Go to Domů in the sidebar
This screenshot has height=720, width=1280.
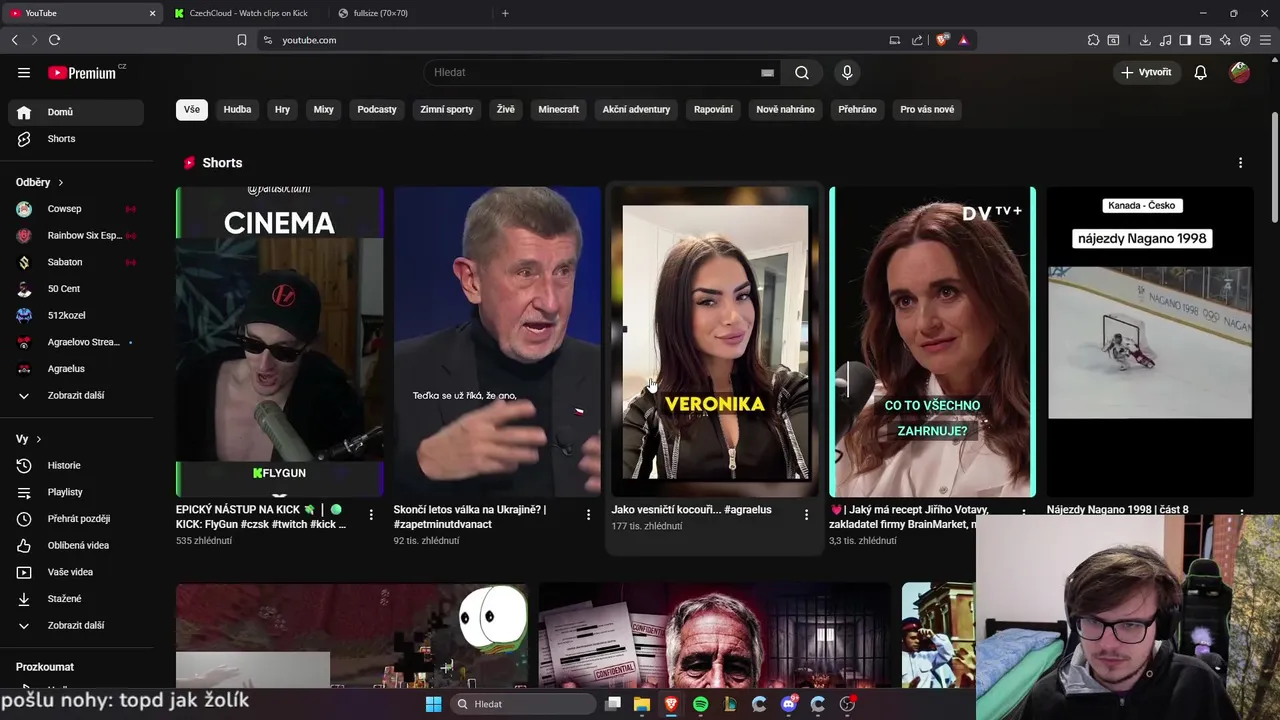(76, 112)
